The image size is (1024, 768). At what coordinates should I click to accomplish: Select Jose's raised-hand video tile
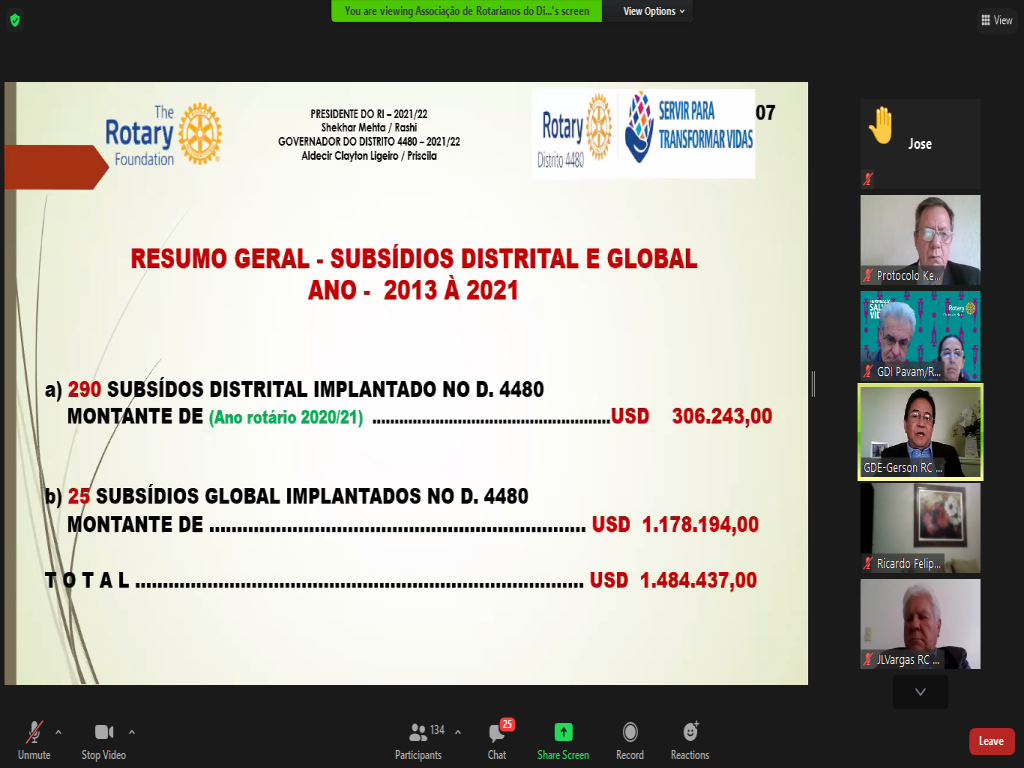[920, 144]
